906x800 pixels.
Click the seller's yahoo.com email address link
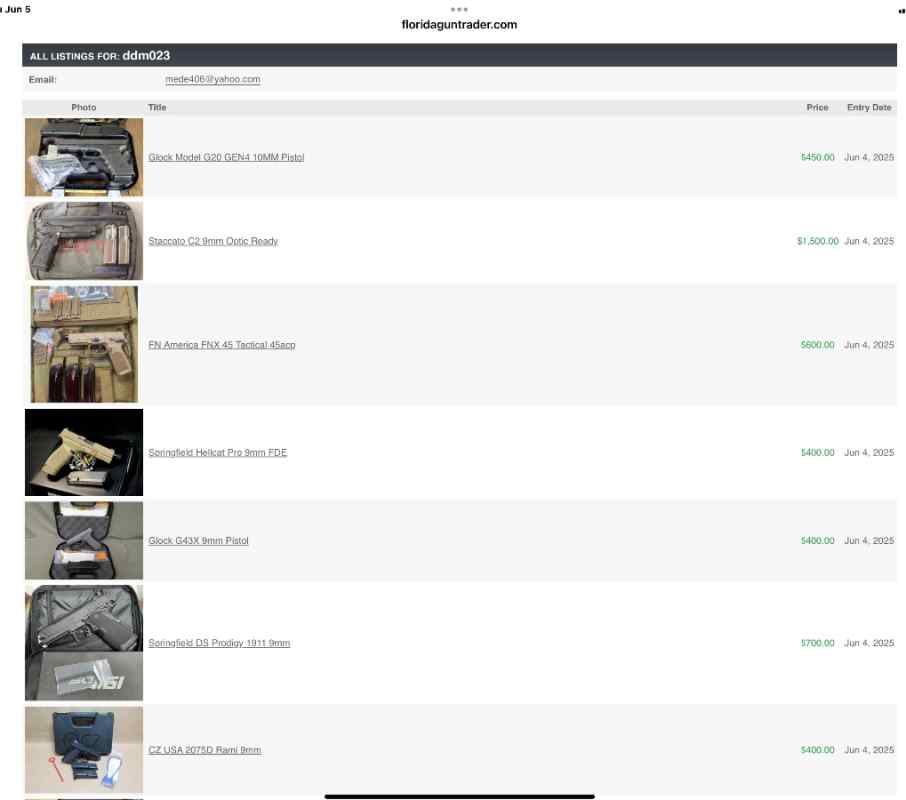(x=213, y=79)
